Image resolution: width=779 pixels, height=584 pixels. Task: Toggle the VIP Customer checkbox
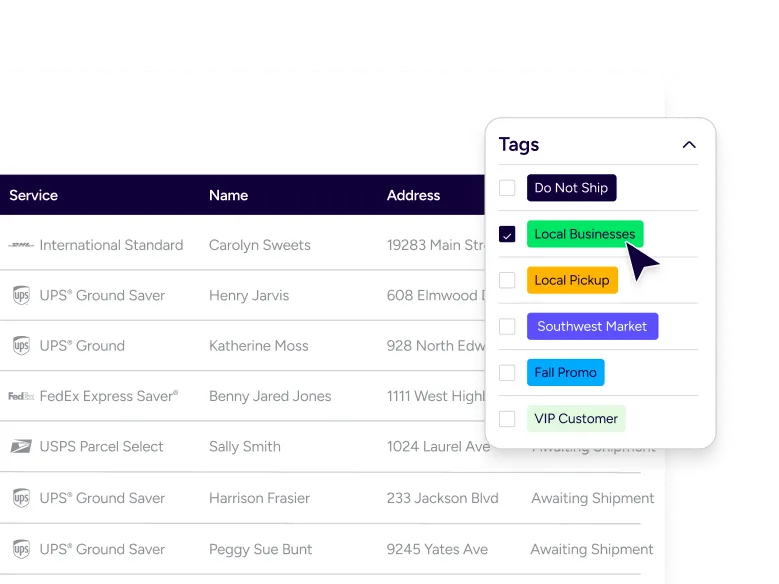pyautogui.click(x=507, y=419)
